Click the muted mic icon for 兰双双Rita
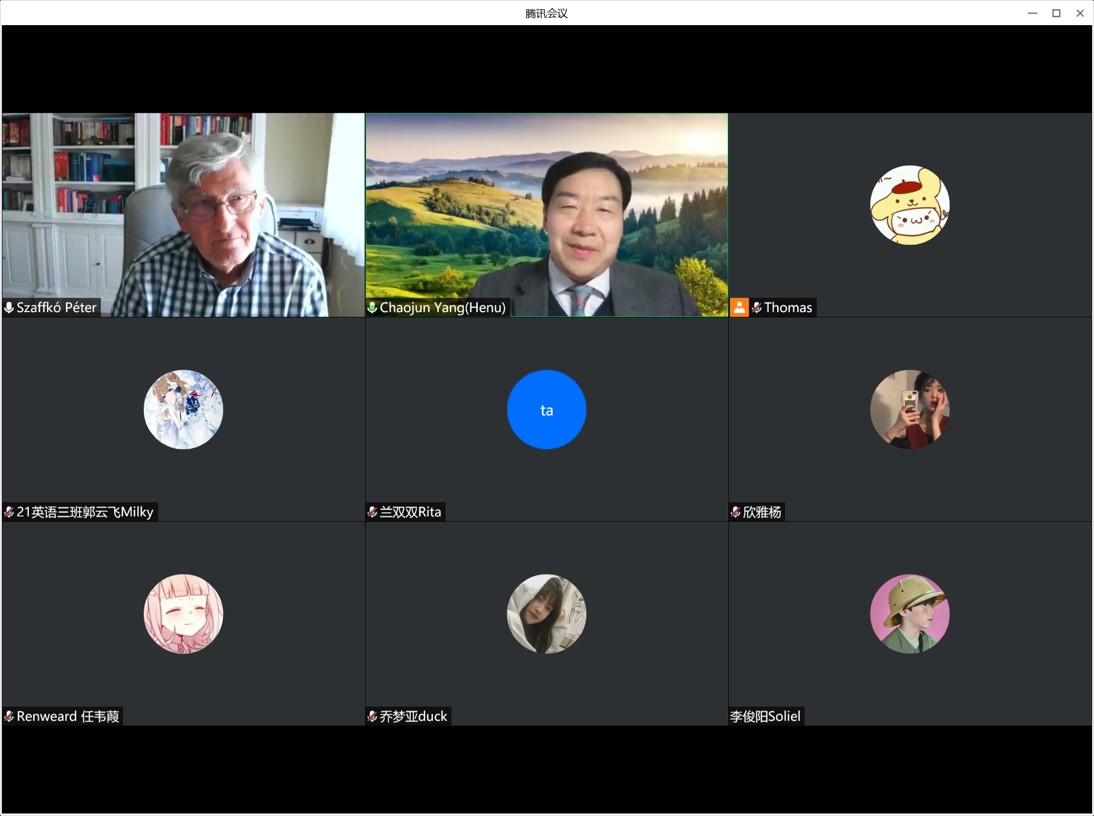The height and width of the screenshot is (816, 1094). point(372,512)
